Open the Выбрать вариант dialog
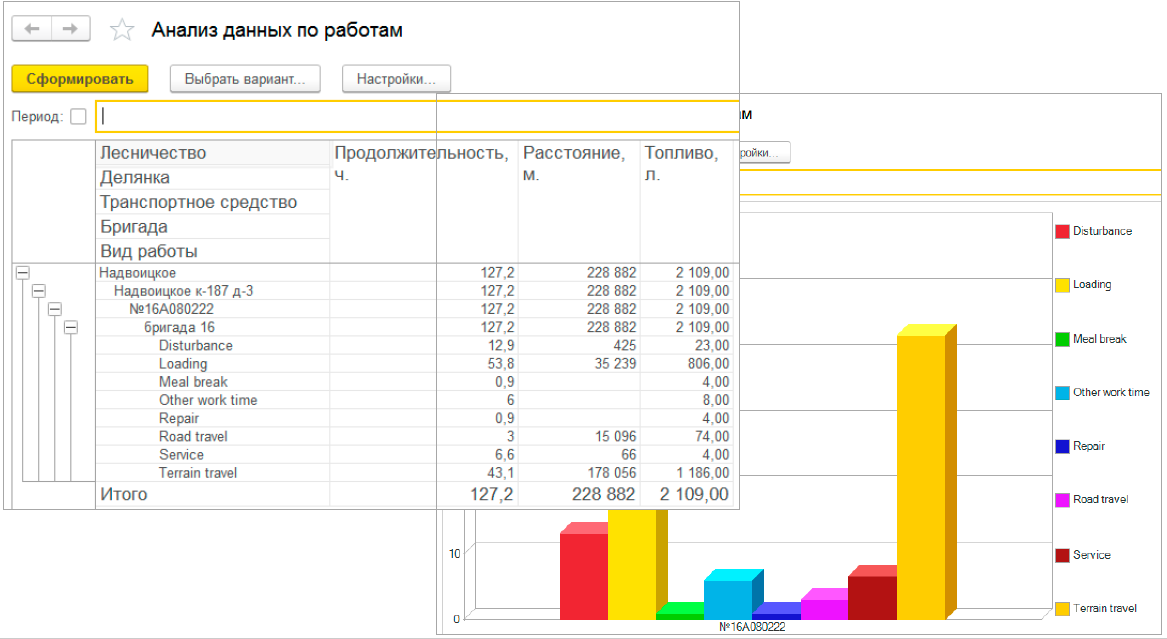The image size is (1167, 639). 245,79
